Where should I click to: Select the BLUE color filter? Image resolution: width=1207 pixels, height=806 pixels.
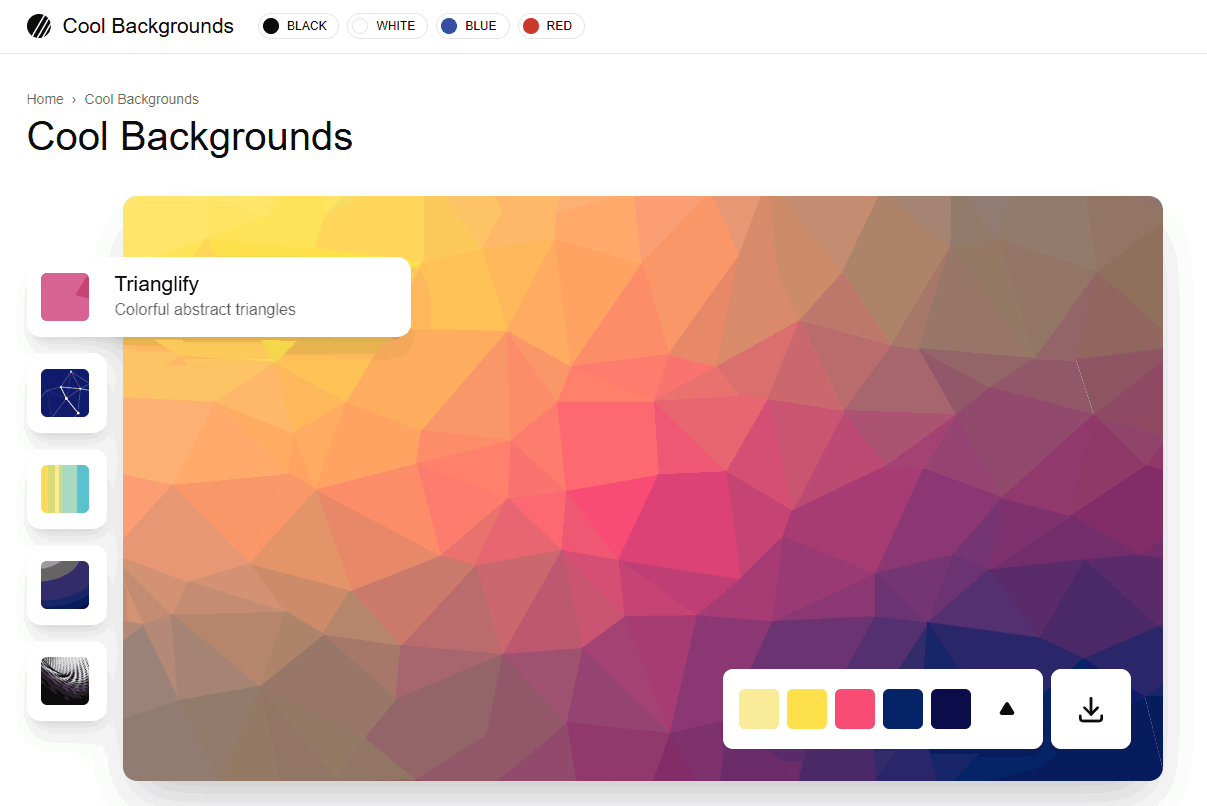(472, 26)
